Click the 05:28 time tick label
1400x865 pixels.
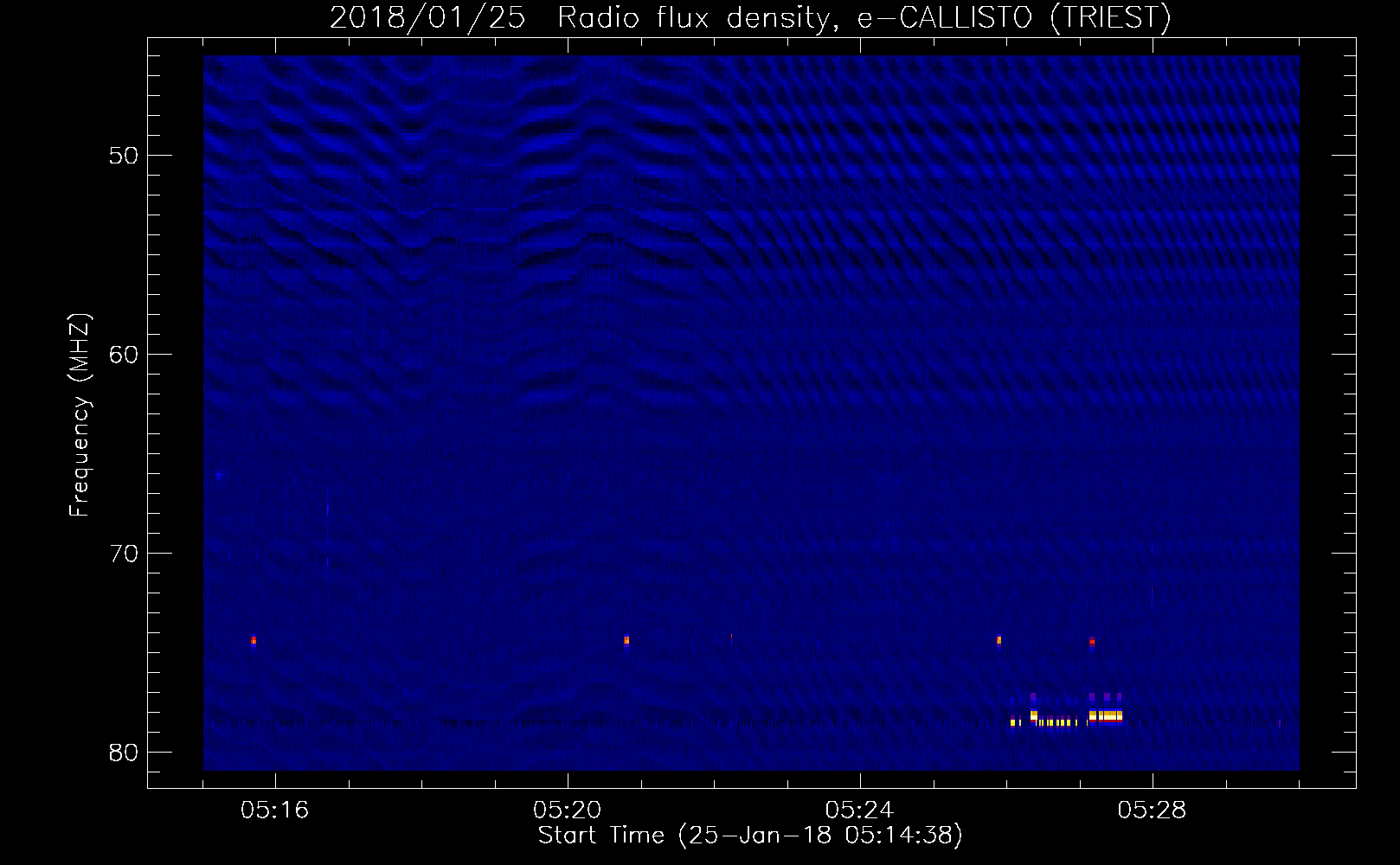tap(1152, 811)
